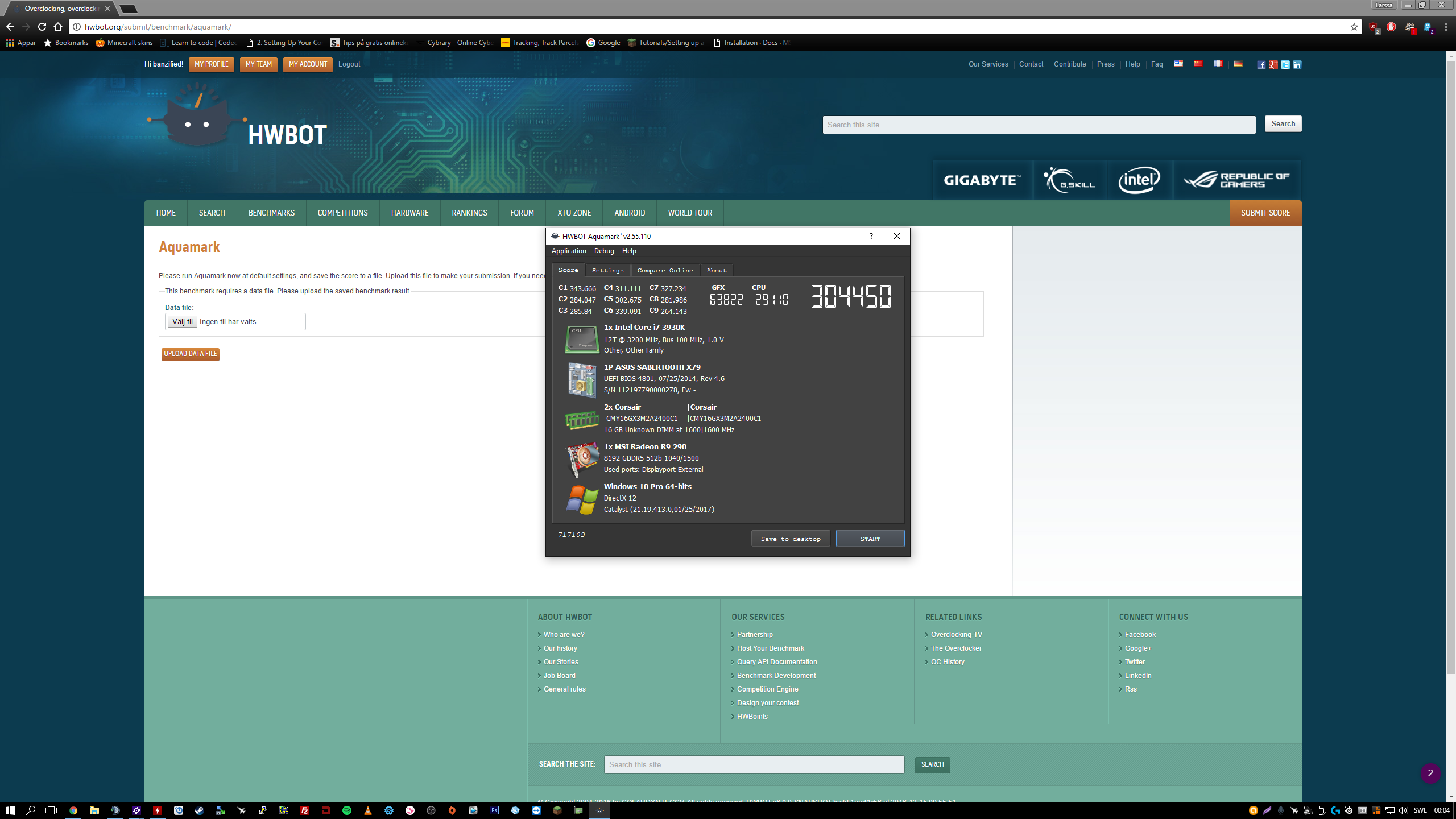The image size is (1456, 819).
Task: Open the OC History footer link
Action: click(x=948, y=662)
